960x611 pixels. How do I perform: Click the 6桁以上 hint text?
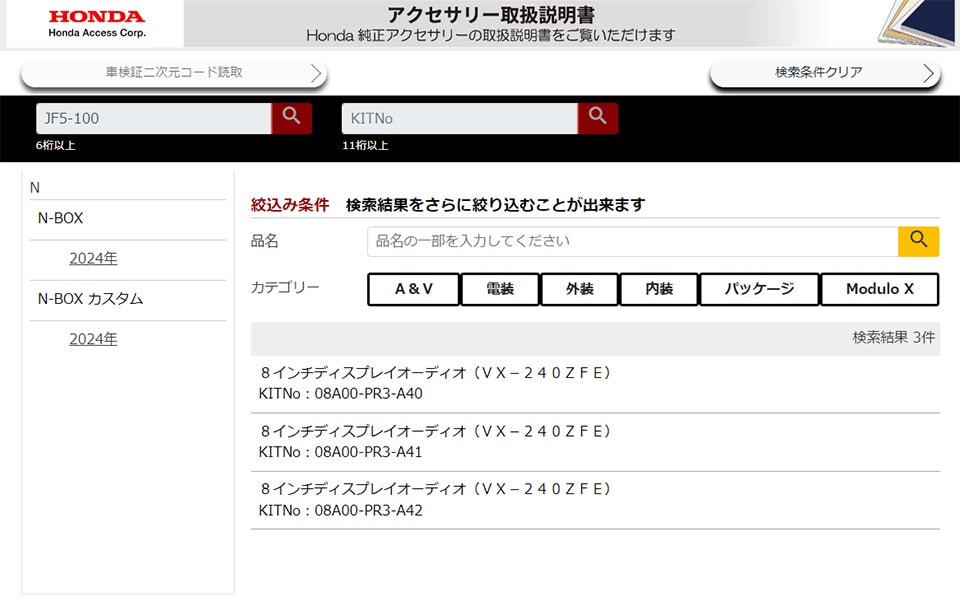tap(56, 146)
